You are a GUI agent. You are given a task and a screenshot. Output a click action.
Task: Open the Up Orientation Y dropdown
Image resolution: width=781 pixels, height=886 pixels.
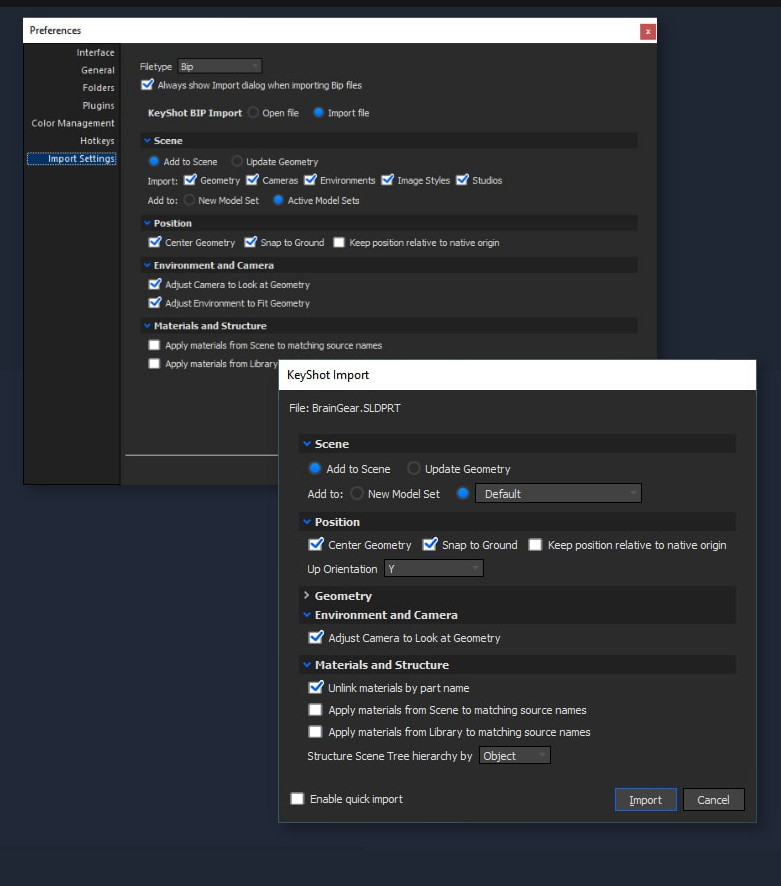pos(433,568)
